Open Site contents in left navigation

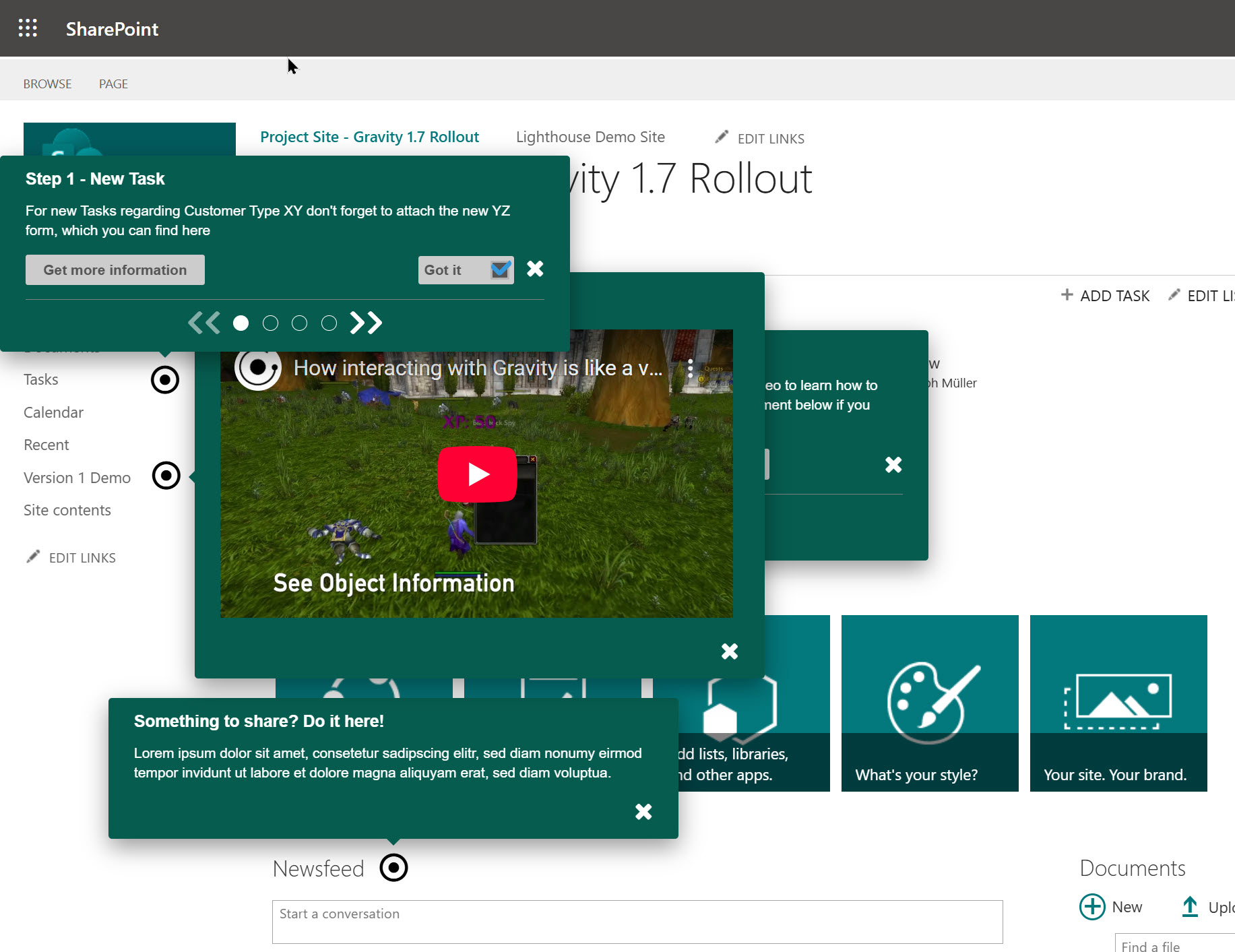[67, 510]
